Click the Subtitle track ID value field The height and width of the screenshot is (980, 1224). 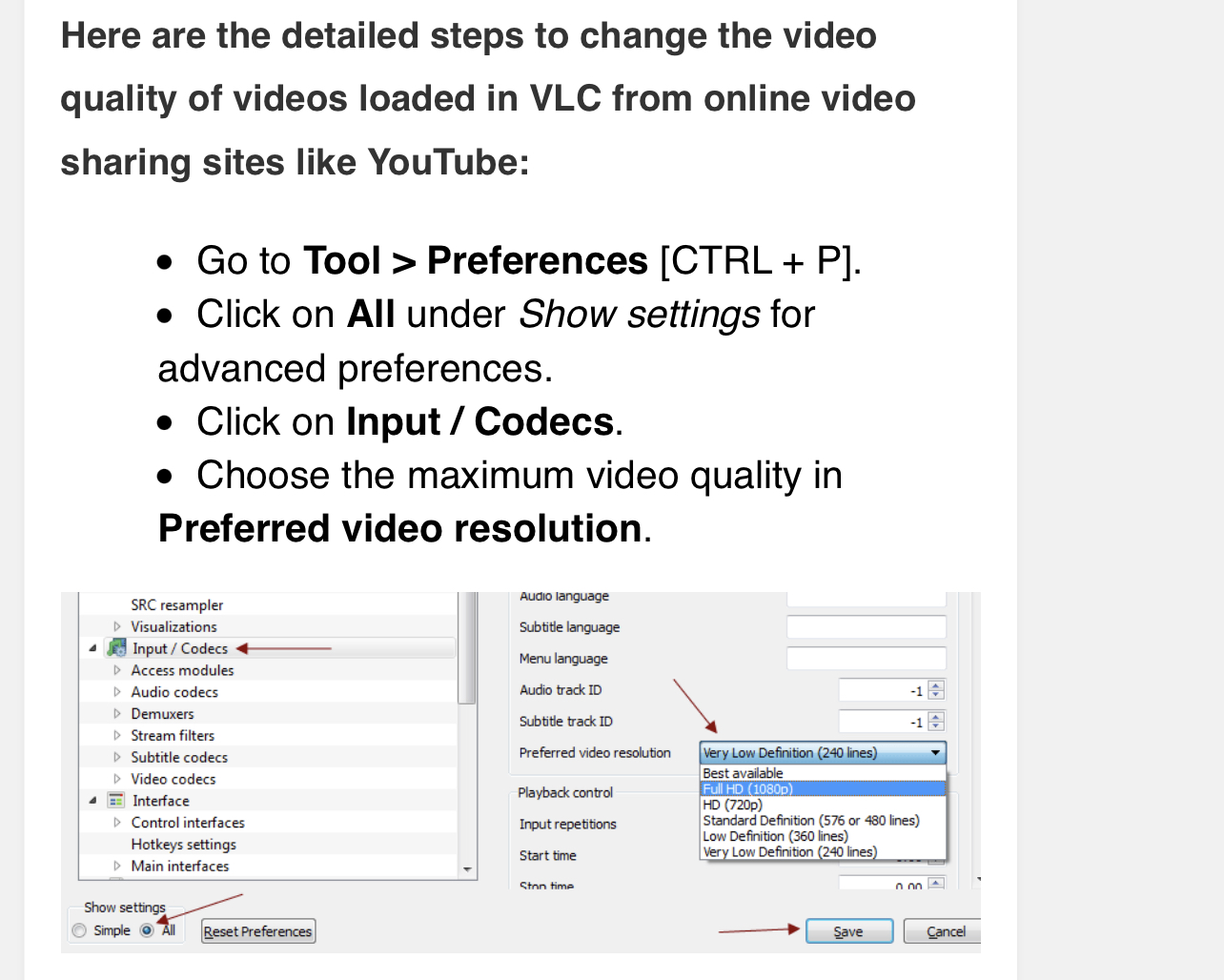pos(882,722)
